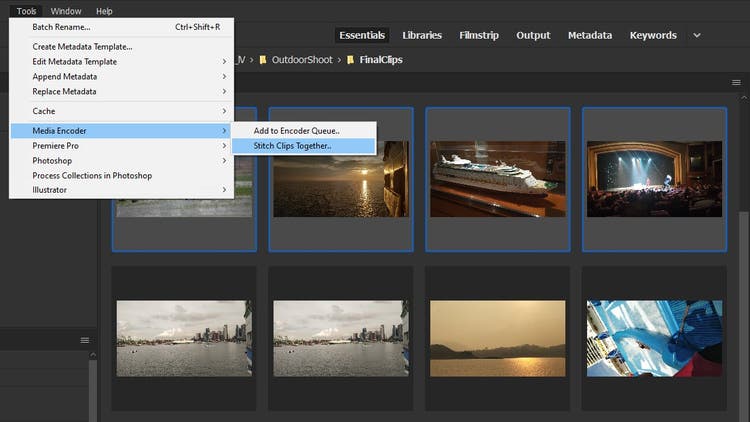Switch to the Essentials workspace
Viewport: 750px width, 422px height.
(x=362, y=35)
